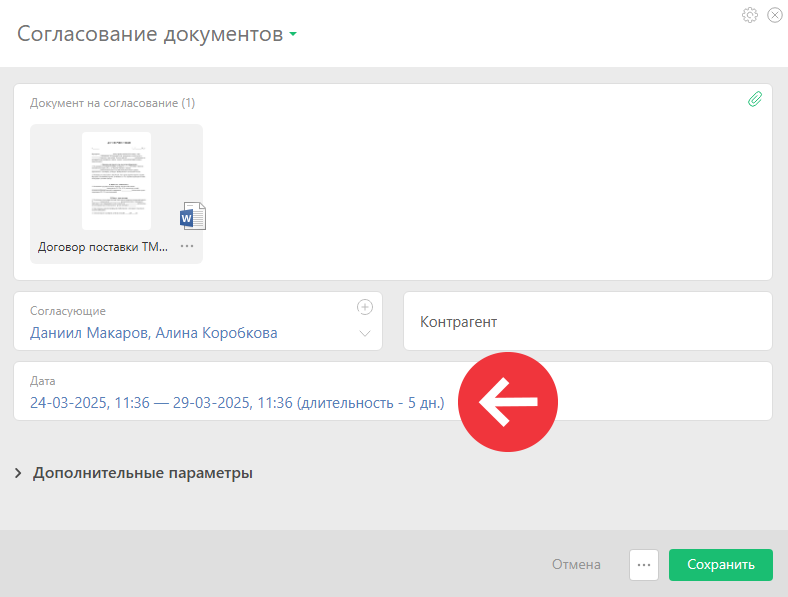Viewport: 788px width, 597px height.
Task: Open the document preview thumbnail
Action: 117,181
